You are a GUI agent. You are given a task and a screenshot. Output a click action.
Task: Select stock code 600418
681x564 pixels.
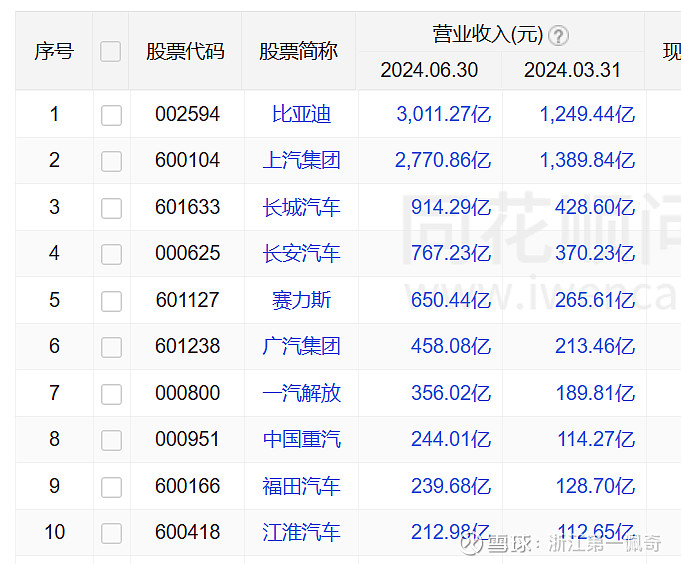[x=188, y=532]
